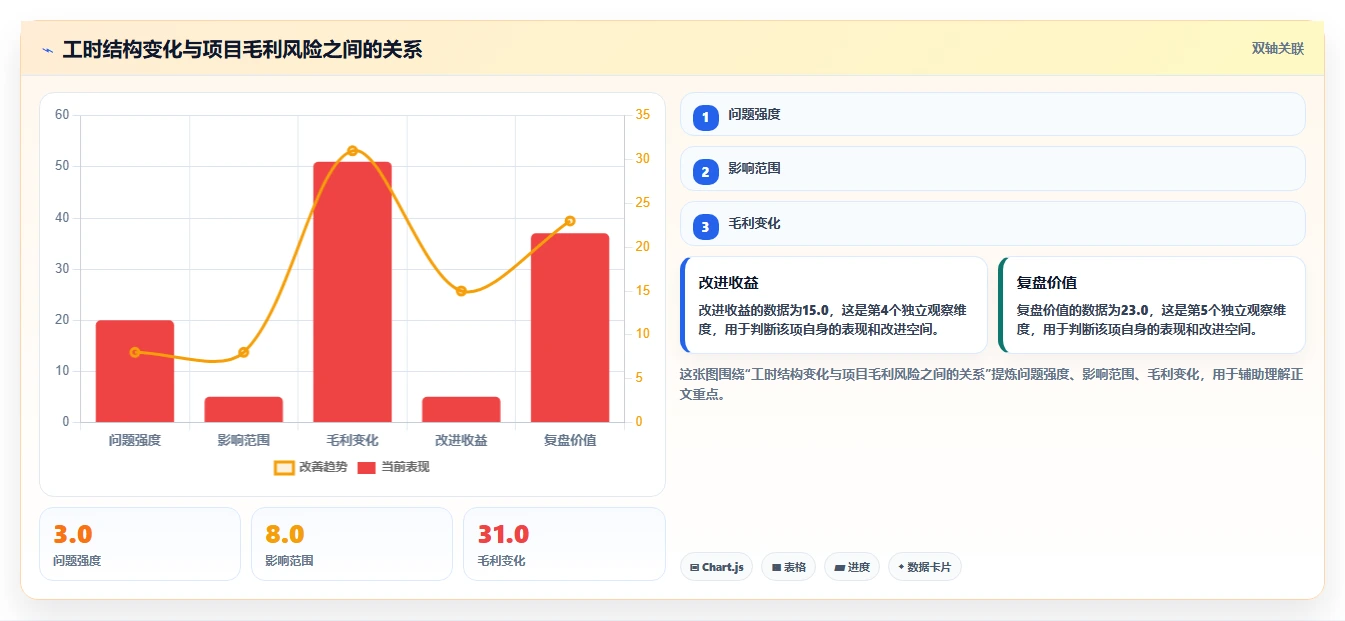Select numbered badge 2 for 影响范围
1345x621 pixels.
[x=705, y=172]
